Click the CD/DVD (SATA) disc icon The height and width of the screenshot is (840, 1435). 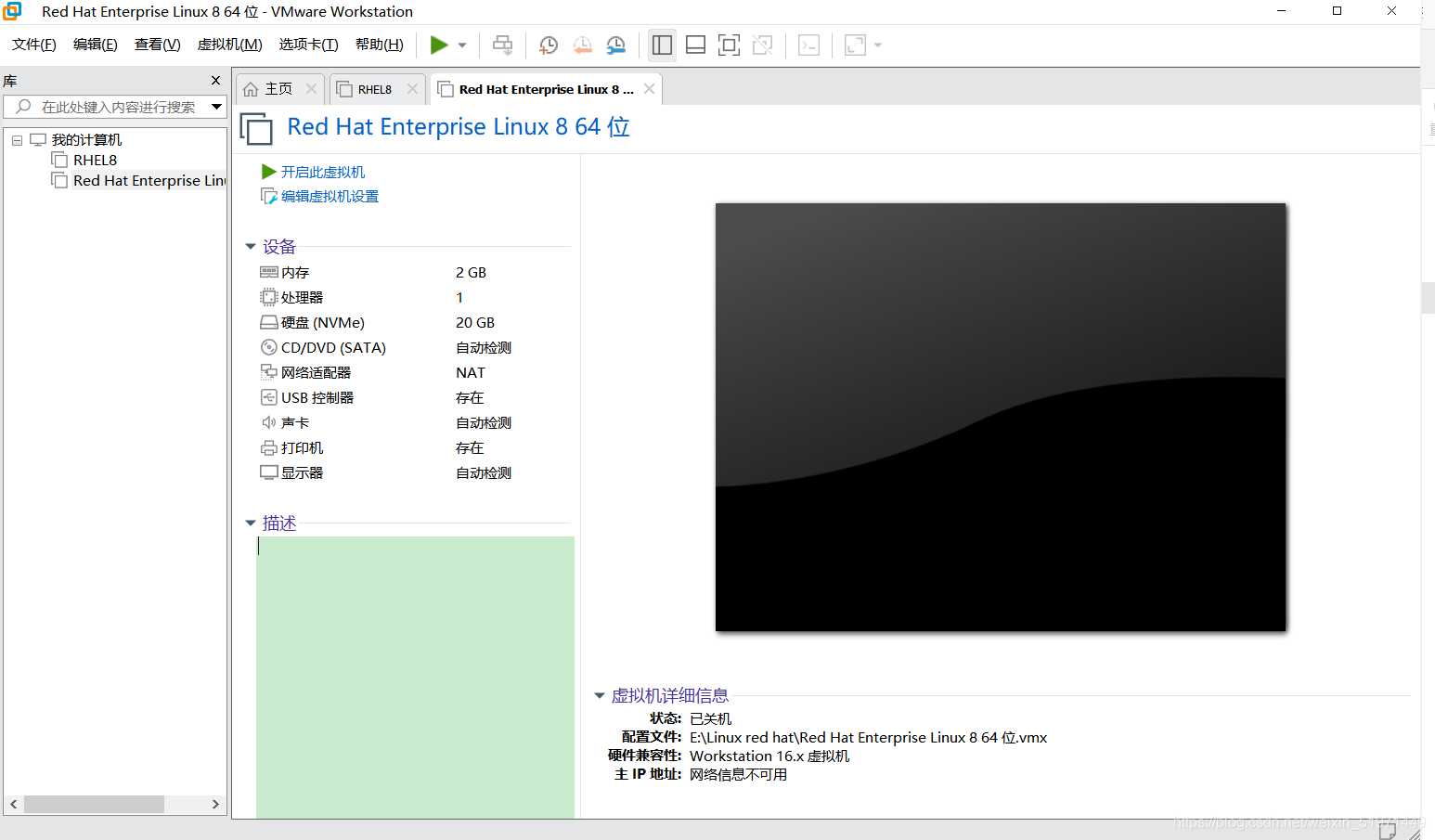pyautogui.click(x=269, y=347)
